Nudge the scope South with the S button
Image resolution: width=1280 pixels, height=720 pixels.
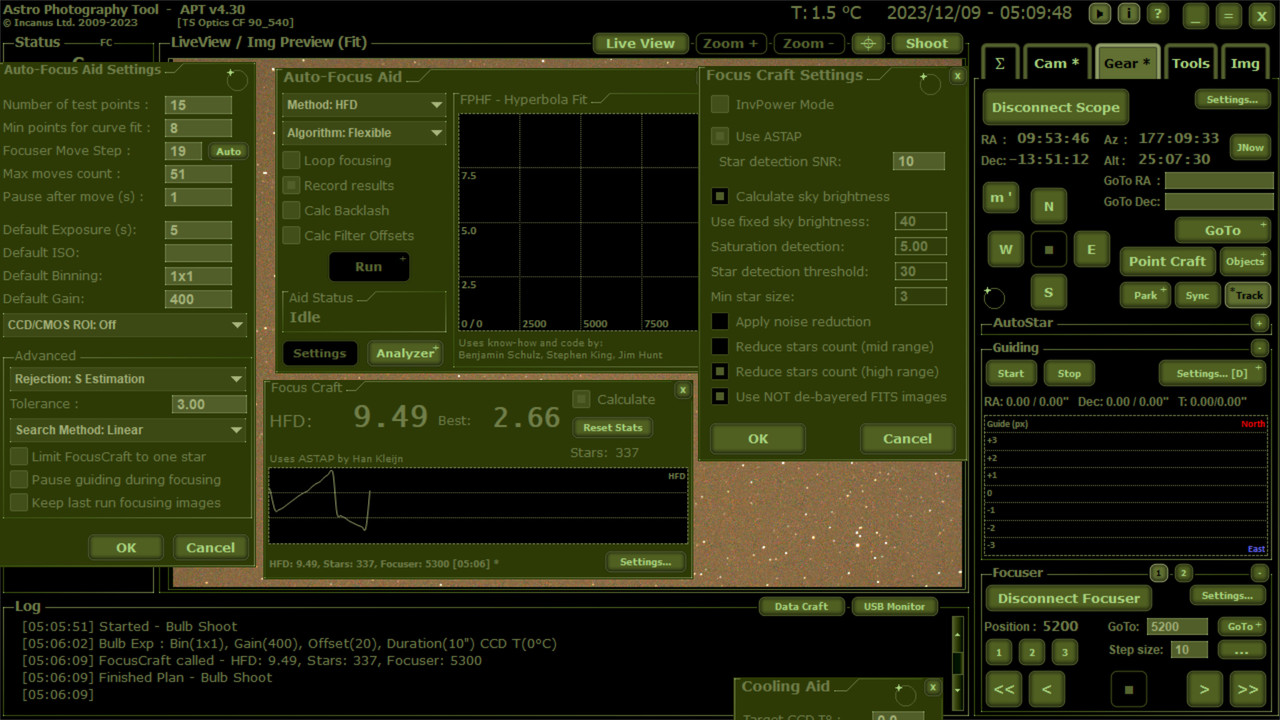pyautogui.click(x=1049, y=292)
